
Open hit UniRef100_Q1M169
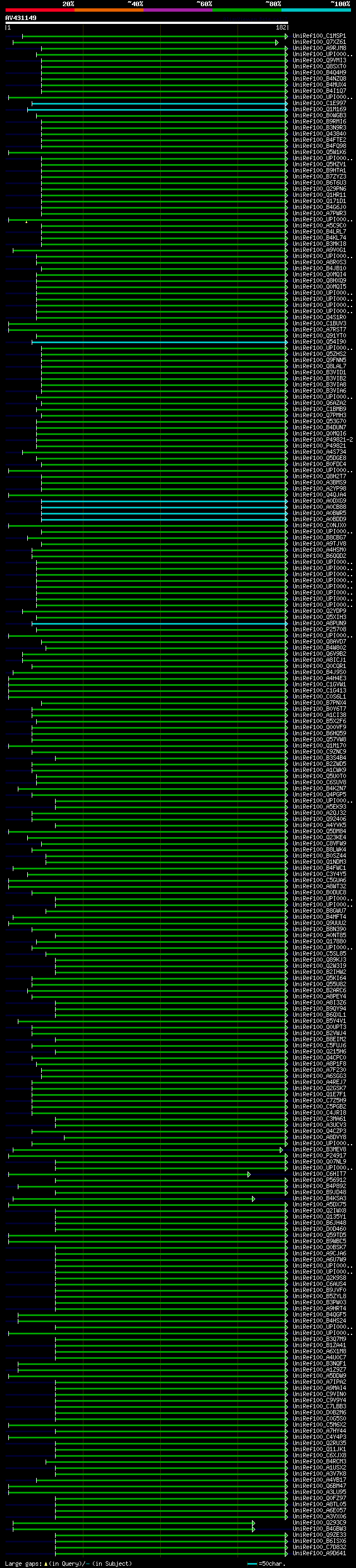[319, 110]
